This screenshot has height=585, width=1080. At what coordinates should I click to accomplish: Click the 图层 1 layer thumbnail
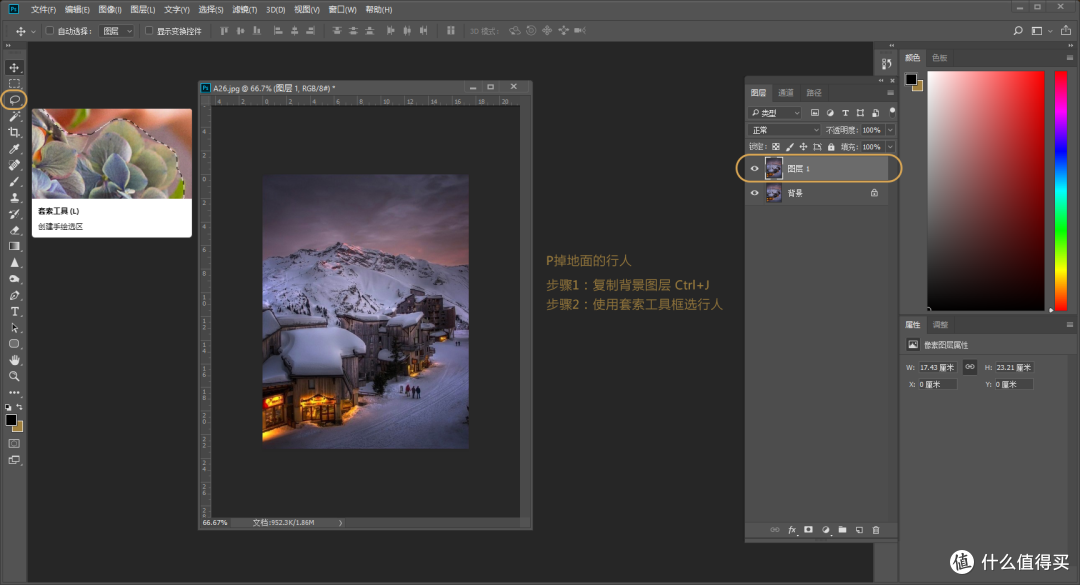click(x=773, y=167)
